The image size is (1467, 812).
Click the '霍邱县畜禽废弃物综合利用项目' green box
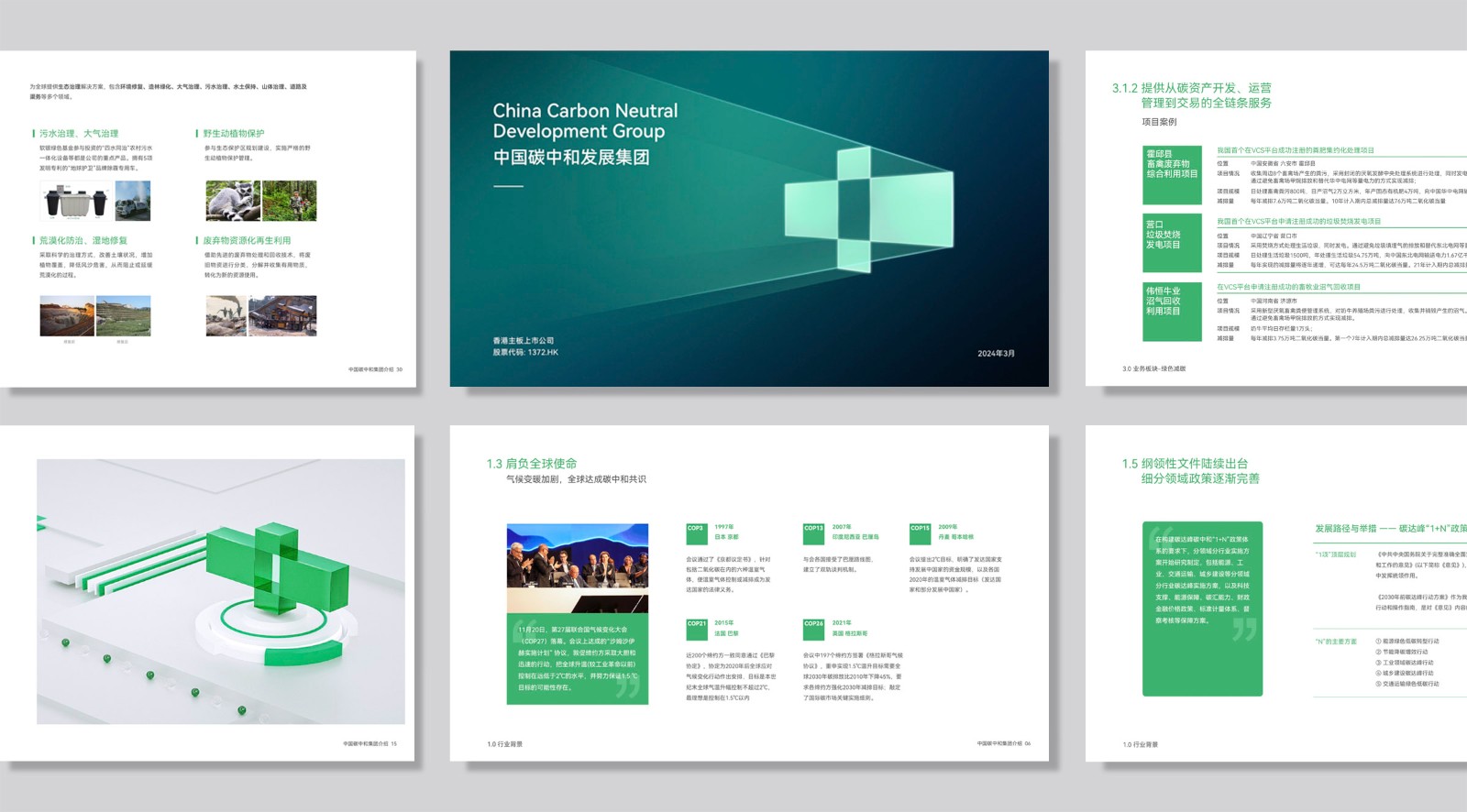point(1172,163)
